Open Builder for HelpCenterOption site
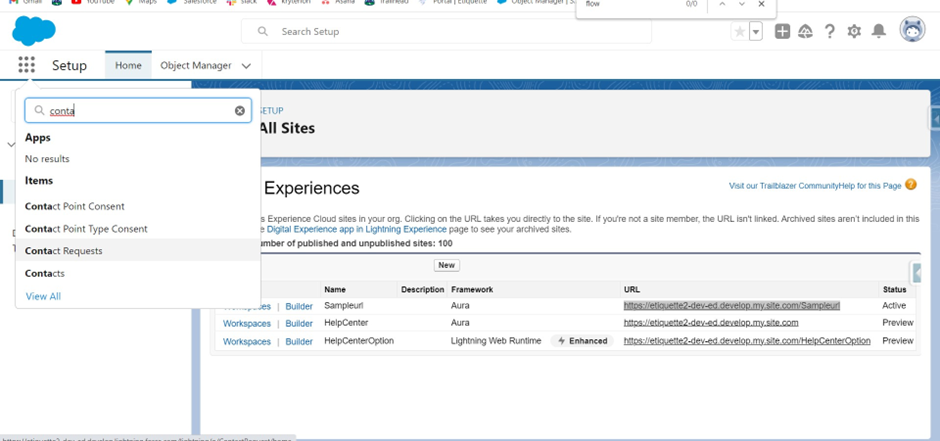The image size is (940, 441). [x=299, y=342]
